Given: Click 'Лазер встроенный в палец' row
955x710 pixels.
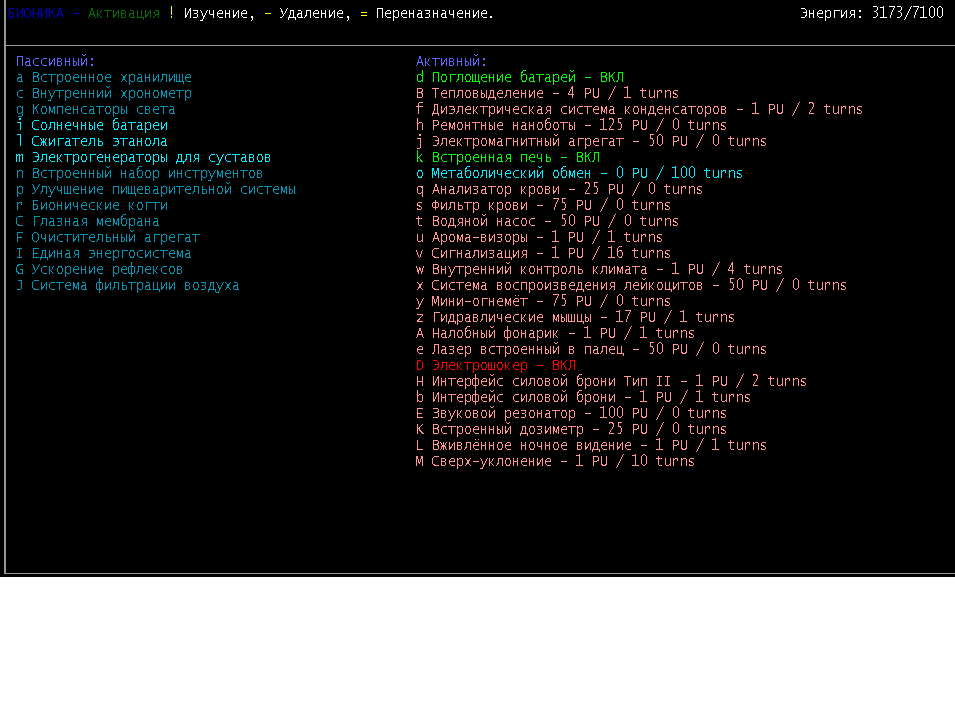Looking at the screenshot, I should coord(591,349).
